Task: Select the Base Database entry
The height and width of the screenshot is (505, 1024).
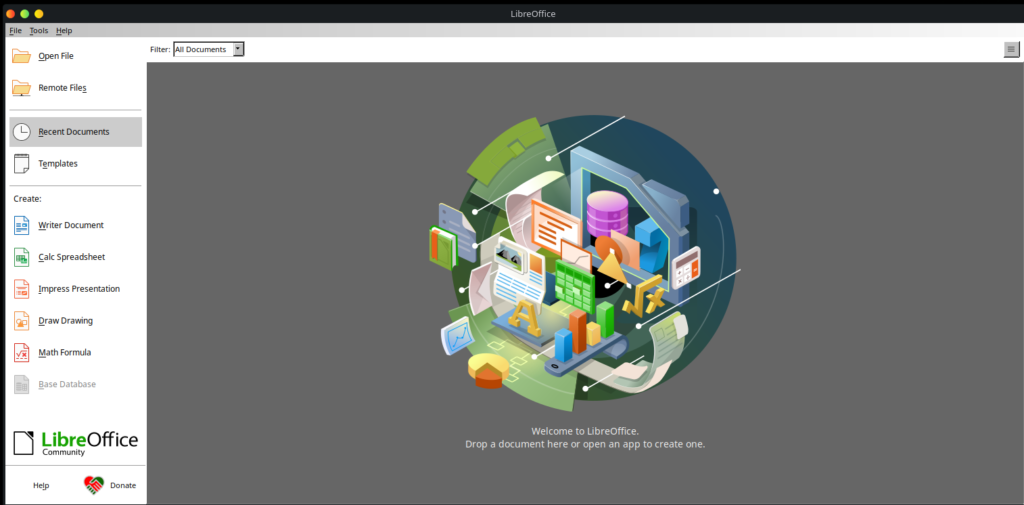Action: [x=66, y=385]
